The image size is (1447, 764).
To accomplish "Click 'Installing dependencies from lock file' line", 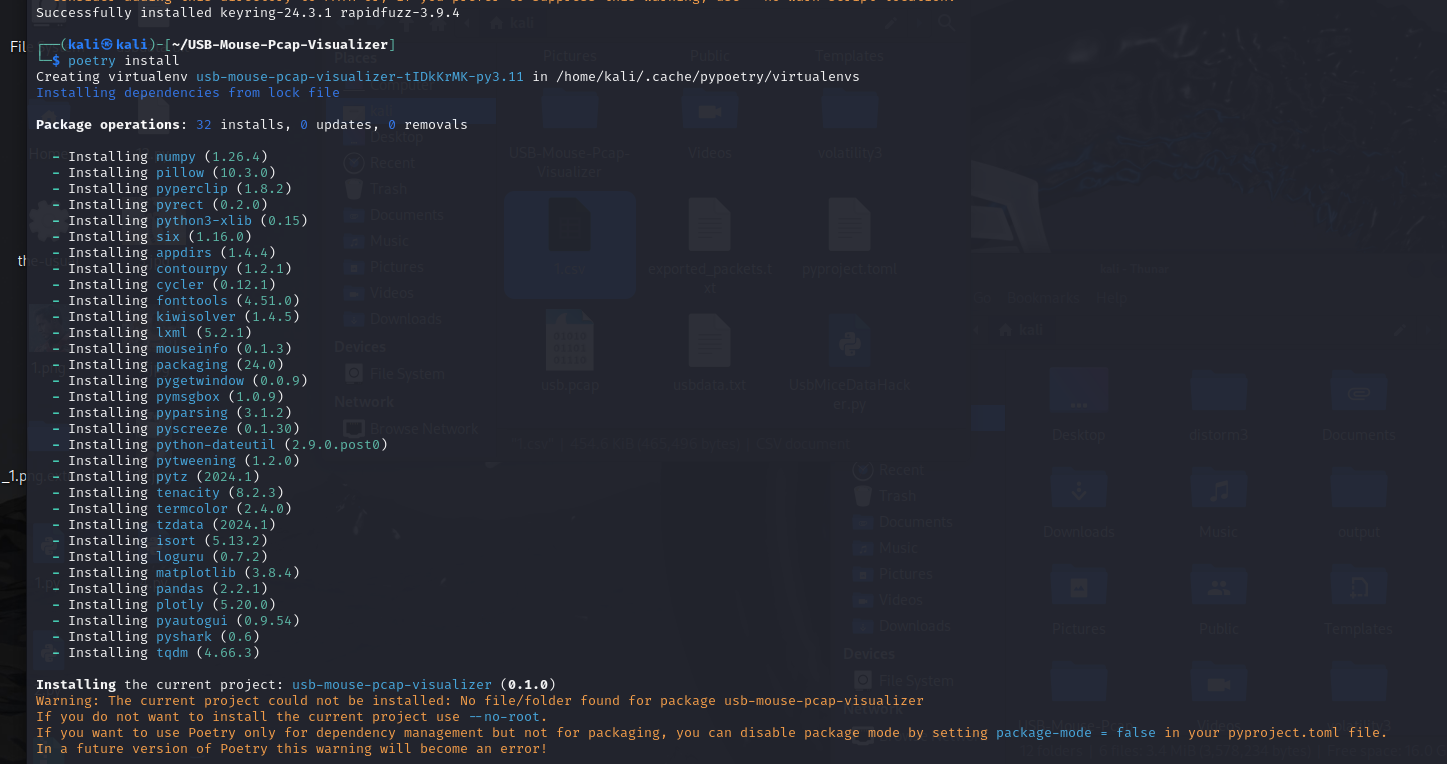I will tap(188, 93).
